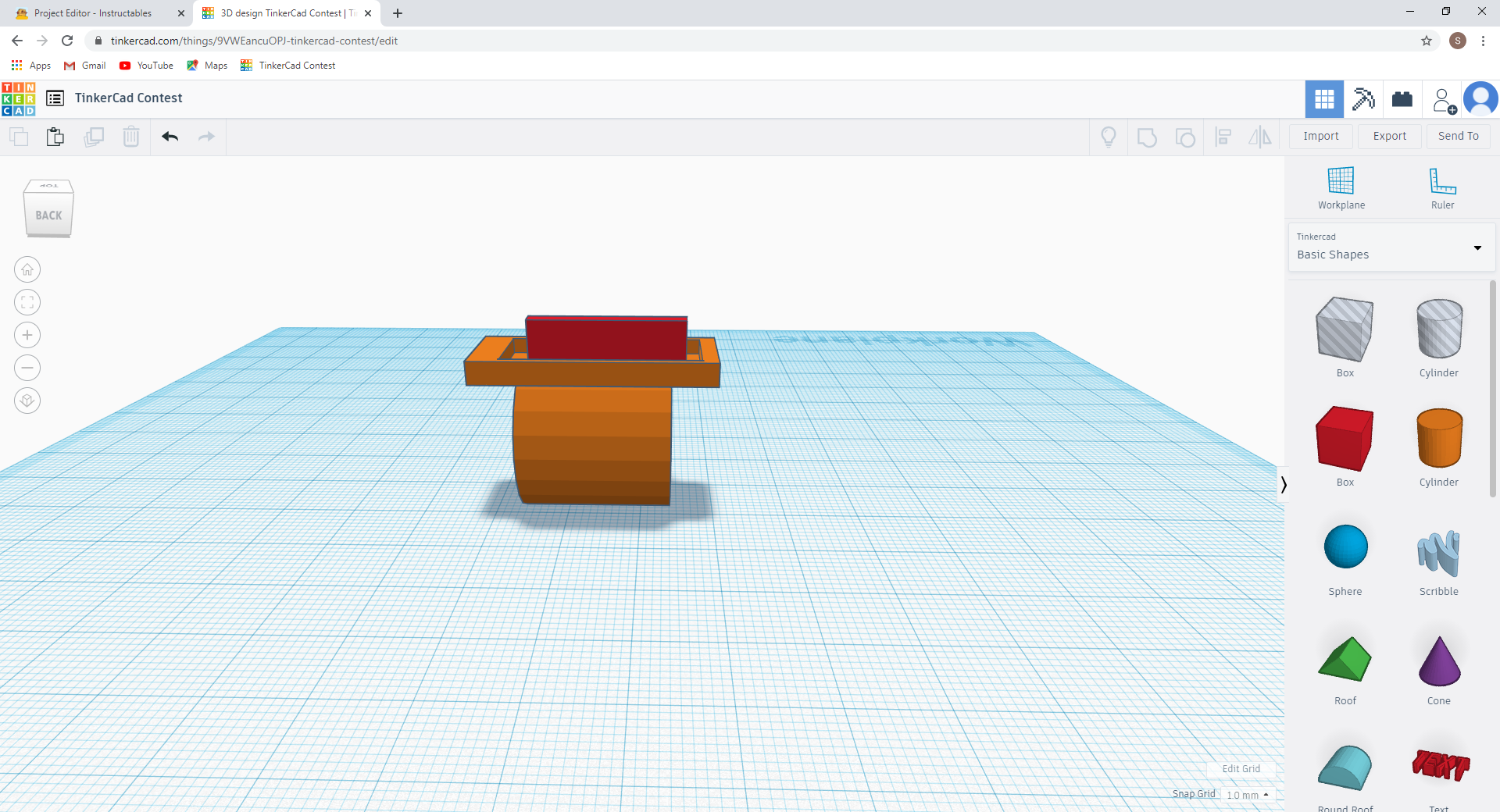Click the Edit Grid button

coord(1241,768)
